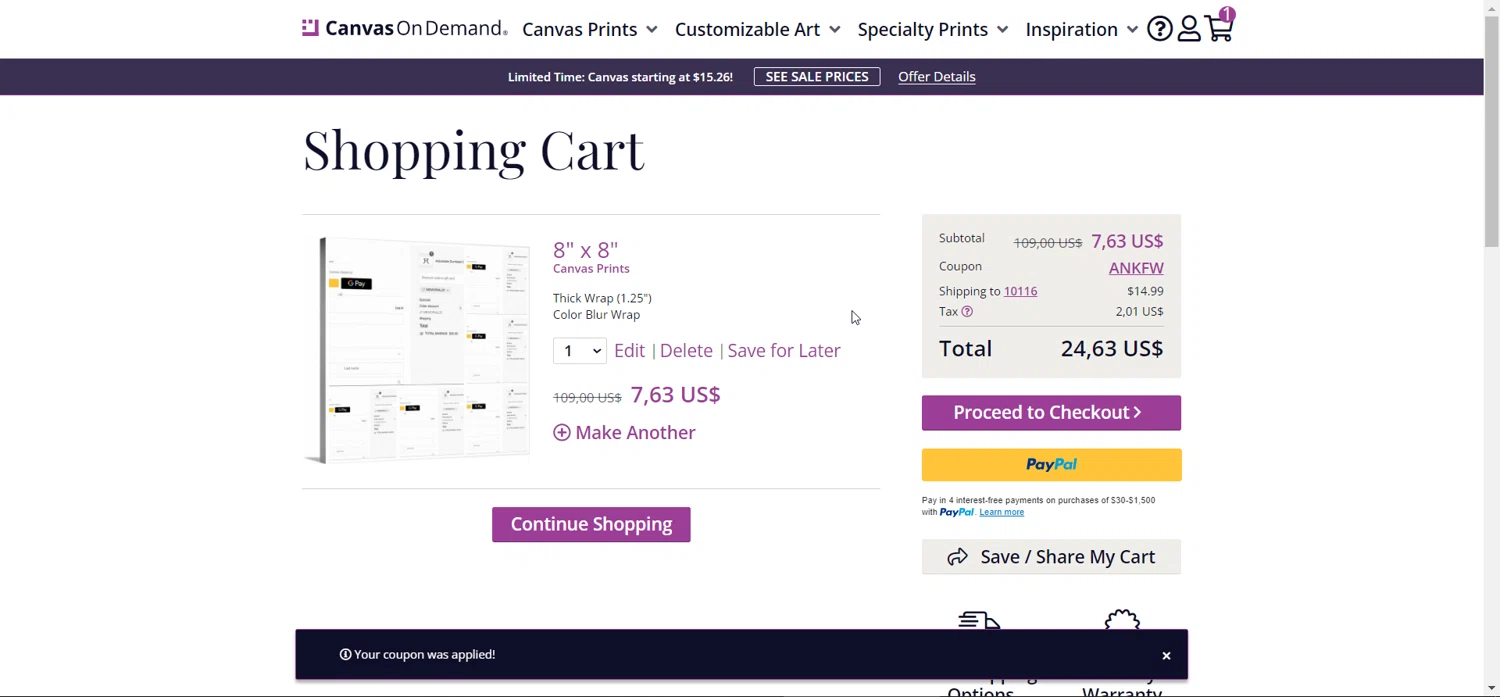Open the Offer Details link

click(x=936, y=77)
